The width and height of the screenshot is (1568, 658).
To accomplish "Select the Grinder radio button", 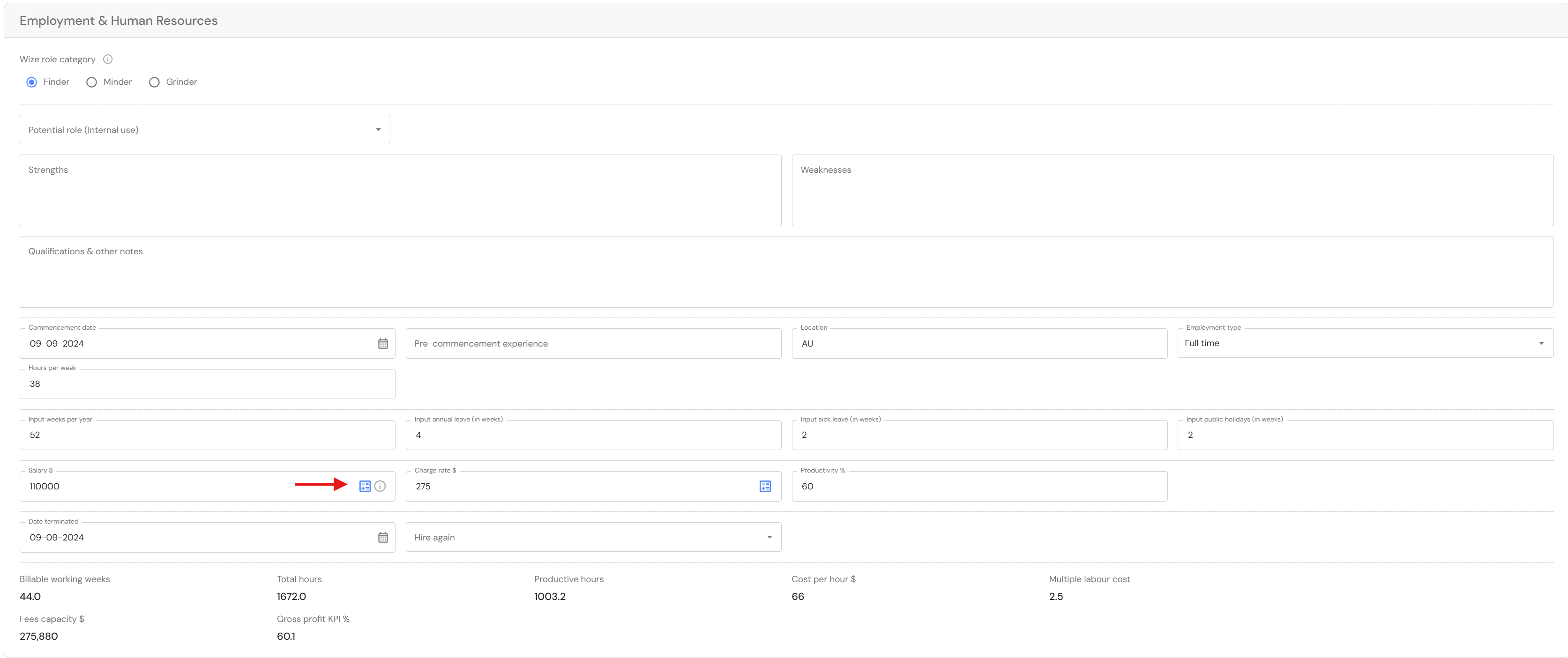I will coord(155,82).
